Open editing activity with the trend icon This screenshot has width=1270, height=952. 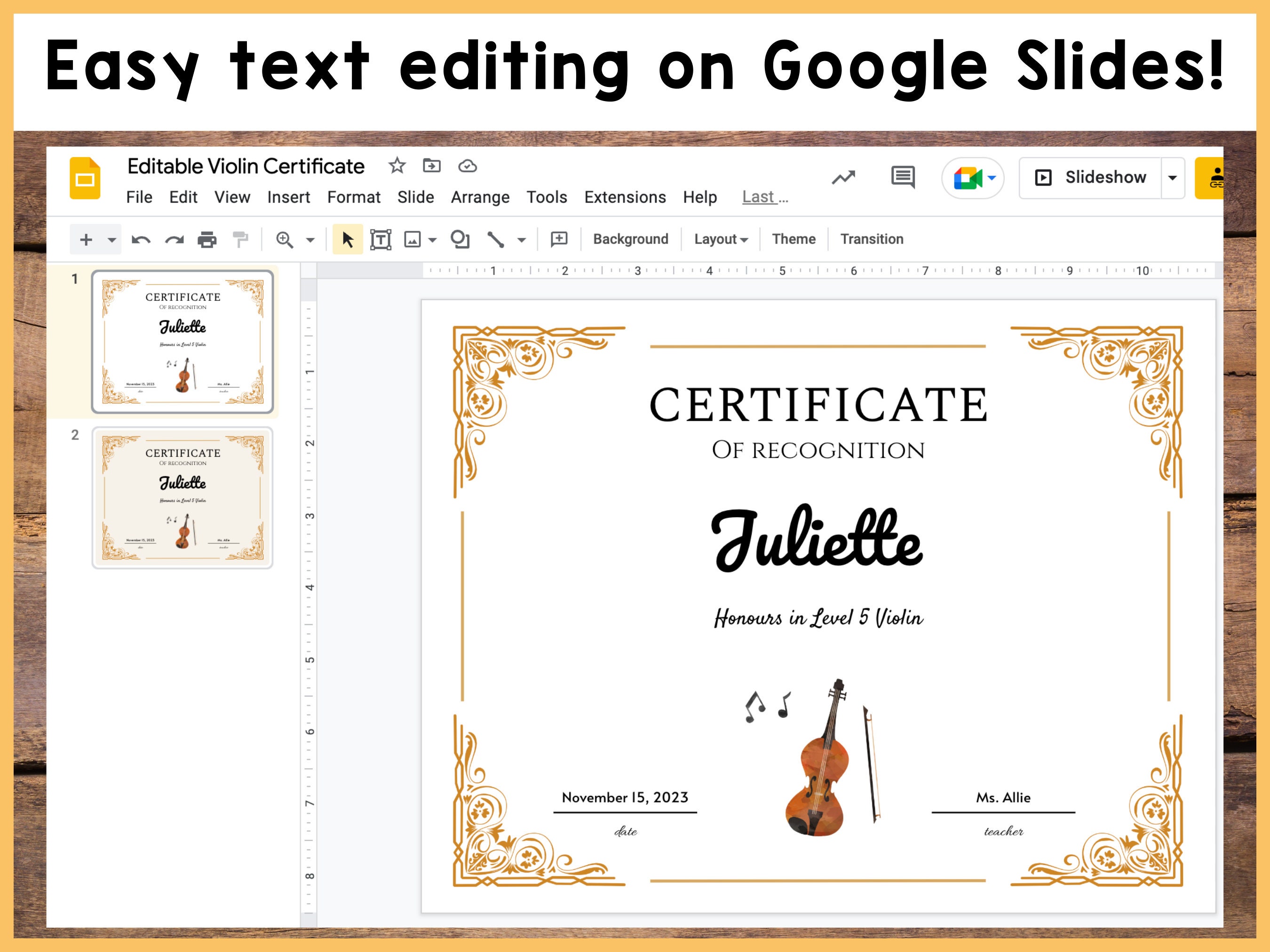[843, 177]
